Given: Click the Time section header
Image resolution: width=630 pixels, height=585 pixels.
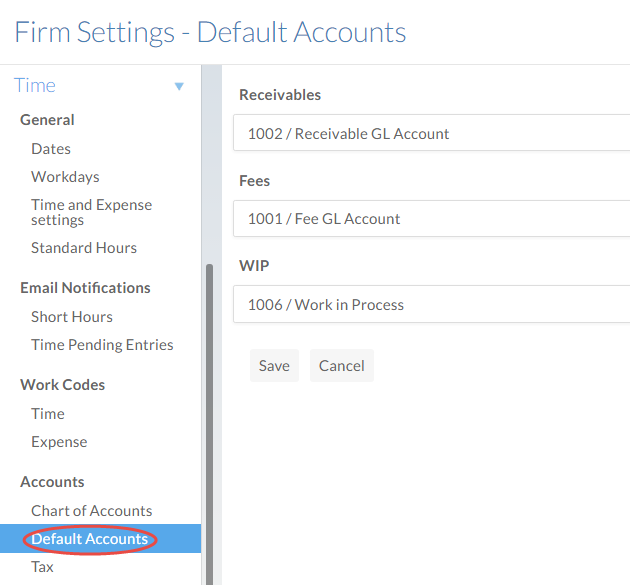Looking at the screenshot, I should [35, 86].
